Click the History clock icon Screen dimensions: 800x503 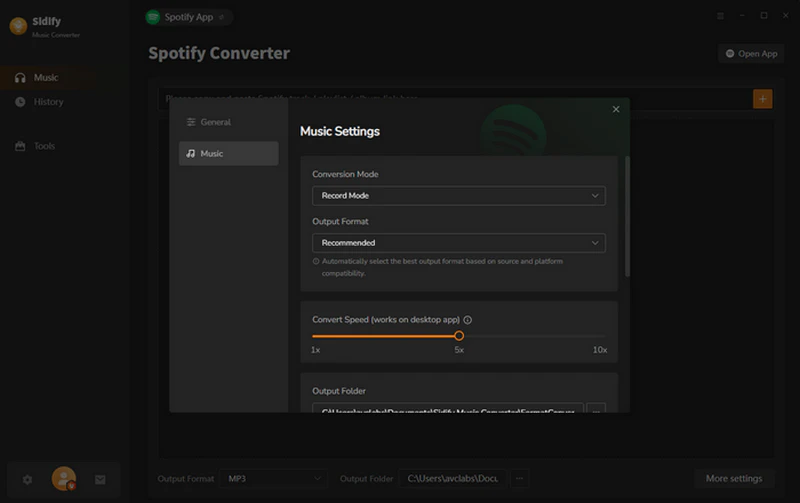[20, 102]
